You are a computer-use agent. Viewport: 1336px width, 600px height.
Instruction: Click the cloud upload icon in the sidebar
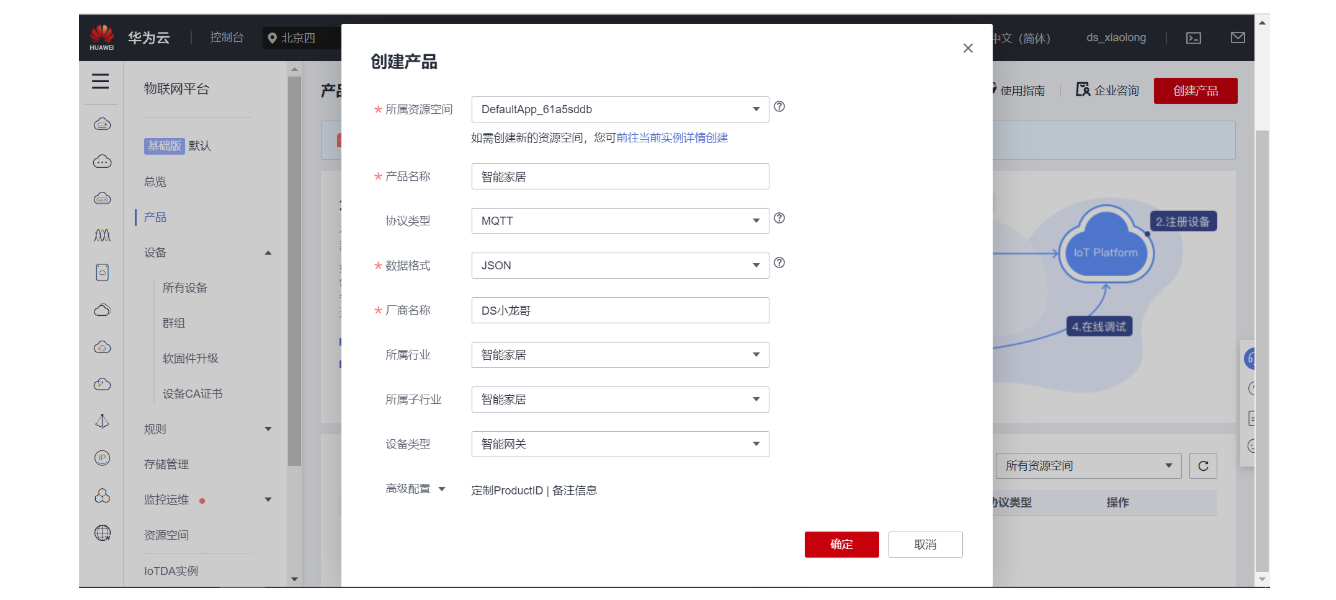[102, 347]
